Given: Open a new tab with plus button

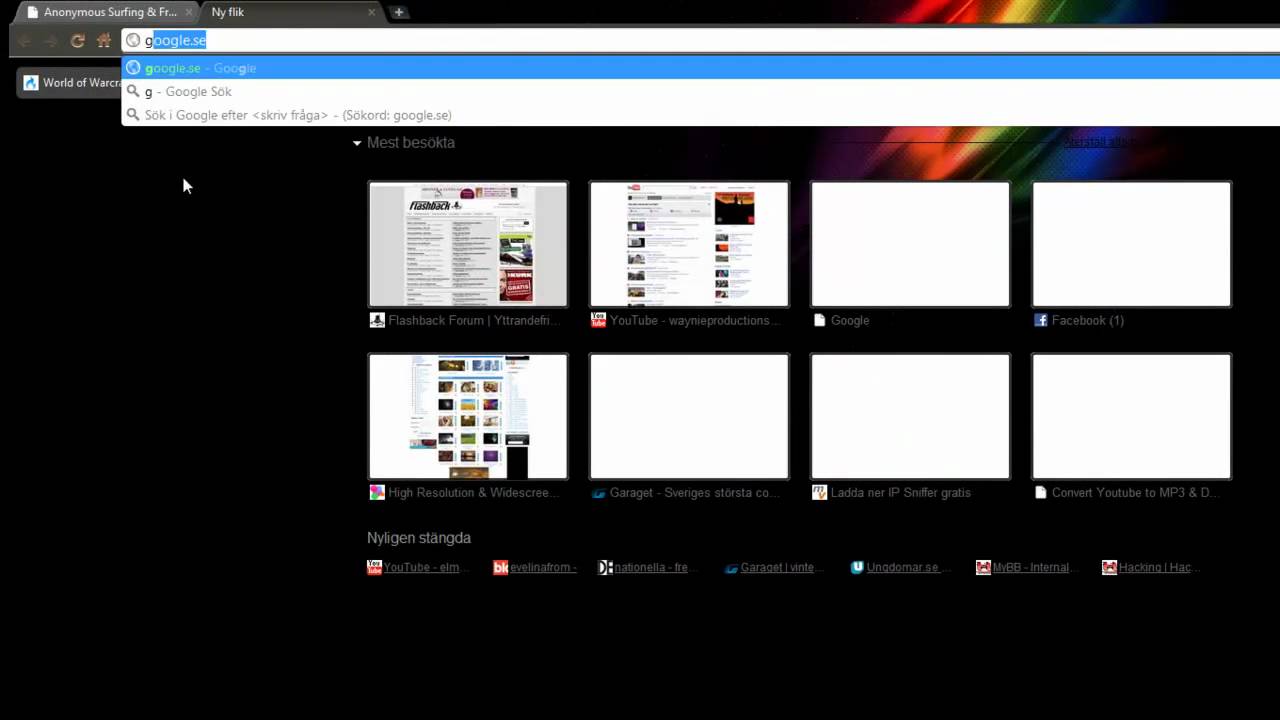Looking at the screenshot, I should coord(398,12).
